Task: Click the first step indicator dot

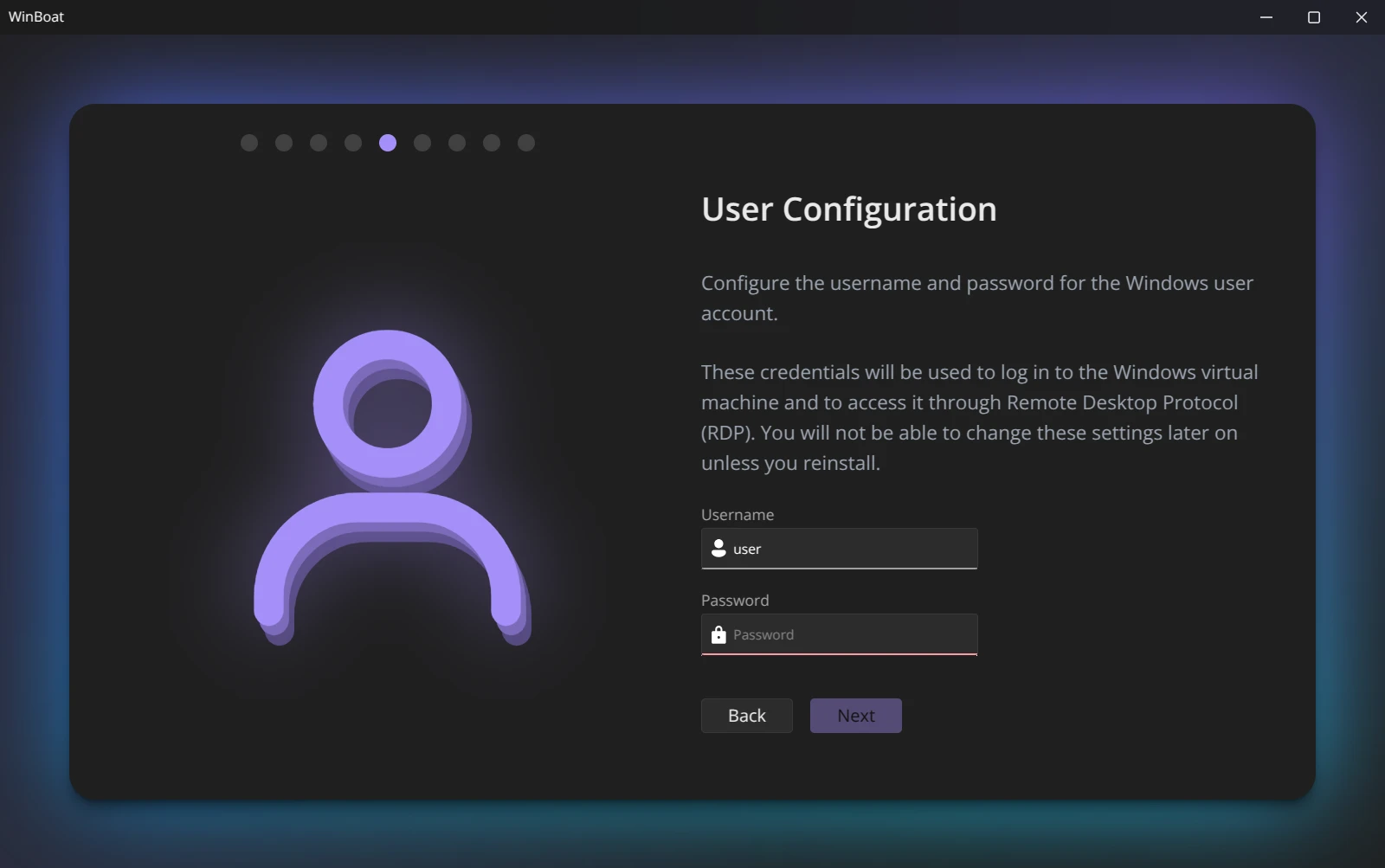Action: coord(249,143)
